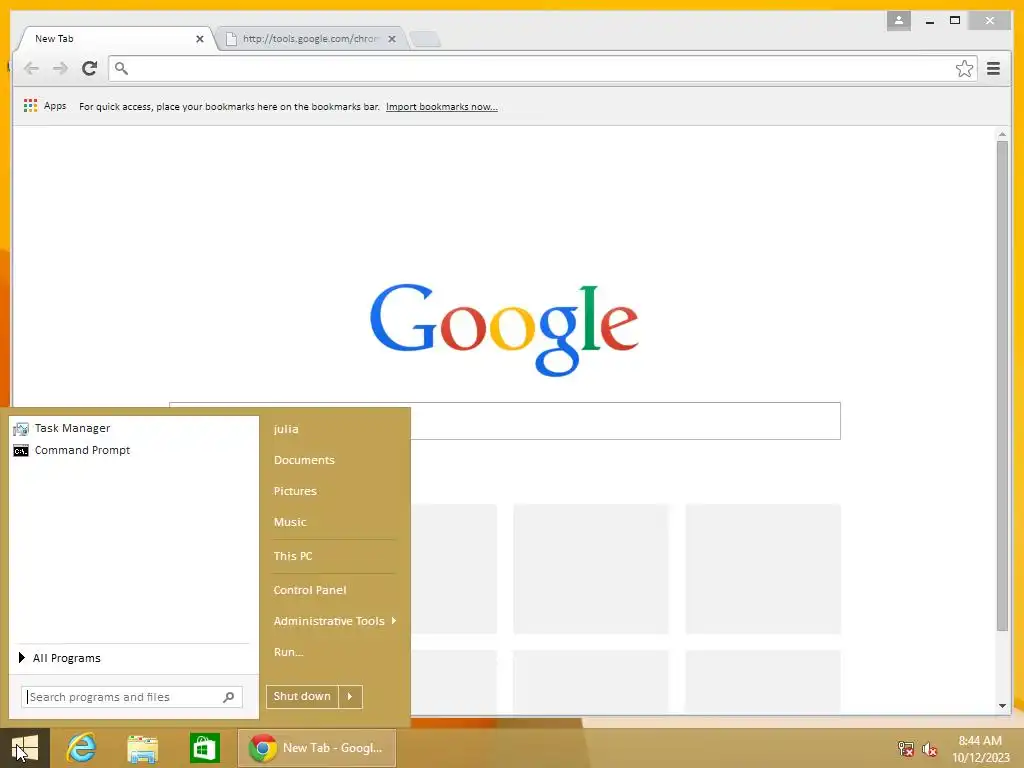Click the Windows Start button
This screenshot has height=768, width=1024.
[x=25, y=748]
